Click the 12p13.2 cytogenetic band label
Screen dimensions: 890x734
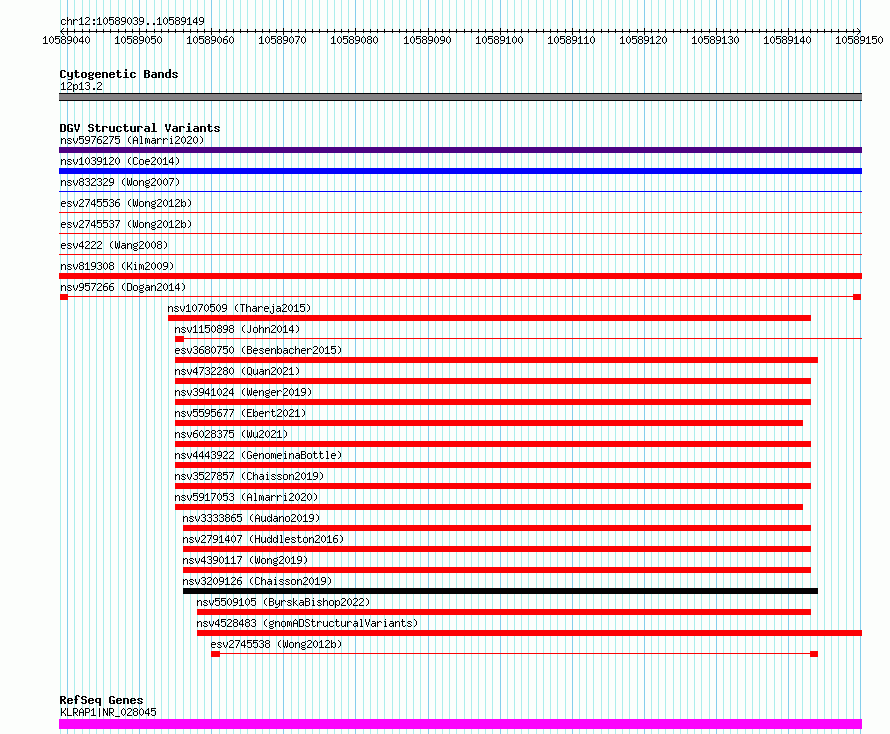[81, 86]
